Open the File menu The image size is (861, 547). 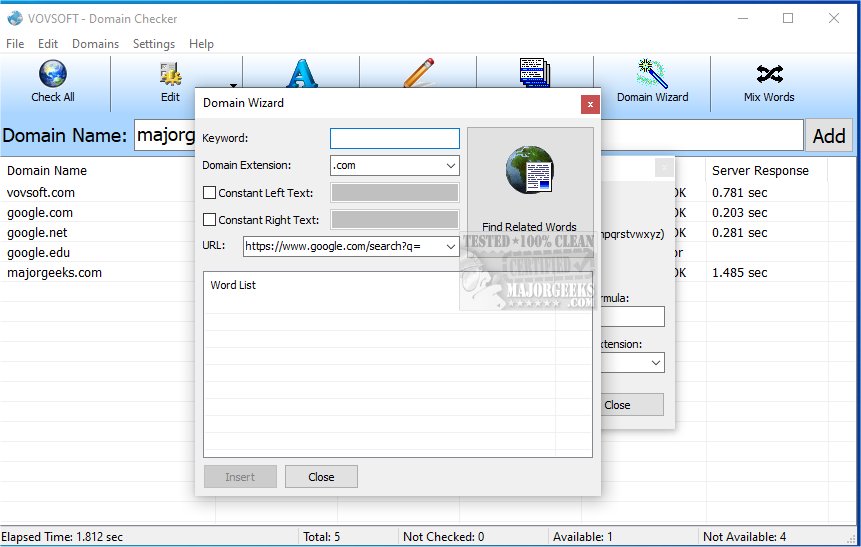15,44
